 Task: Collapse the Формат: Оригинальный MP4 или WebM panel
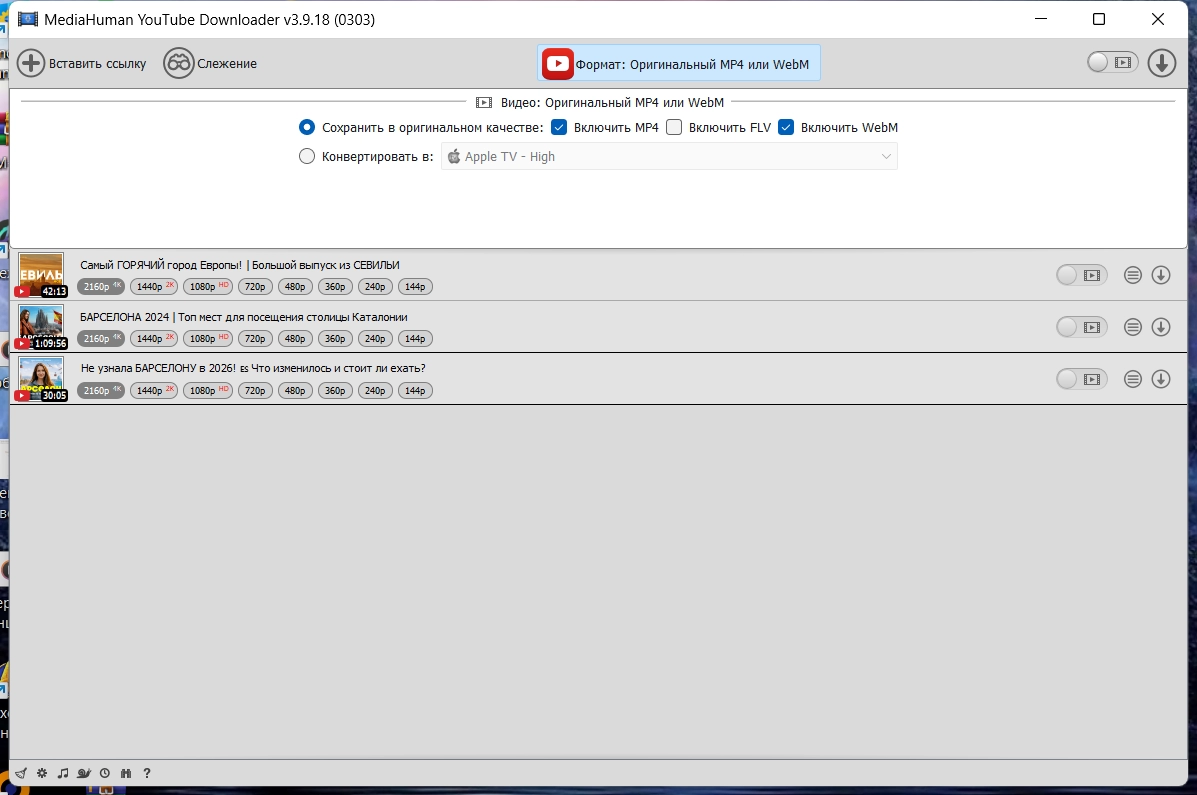pos(679,63)
